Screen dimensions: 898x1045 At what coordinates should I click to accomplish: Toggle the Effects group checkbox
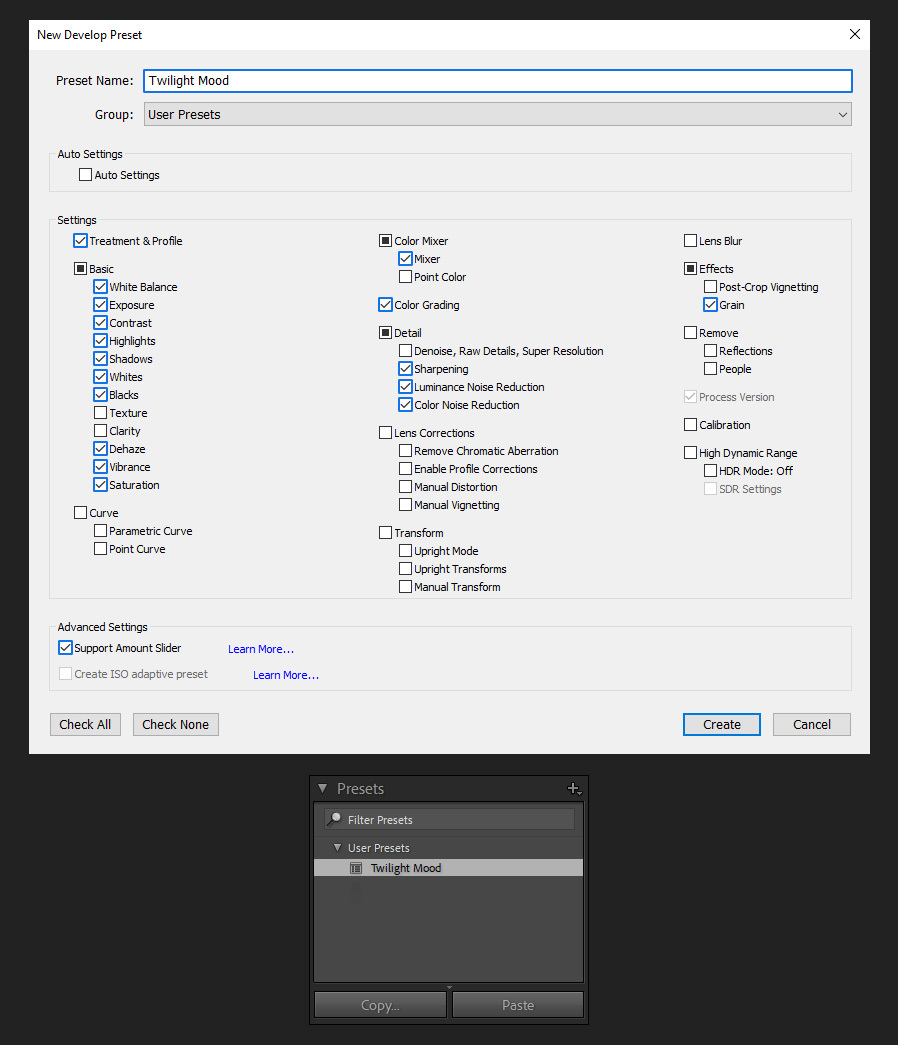(x=691, y=269)
